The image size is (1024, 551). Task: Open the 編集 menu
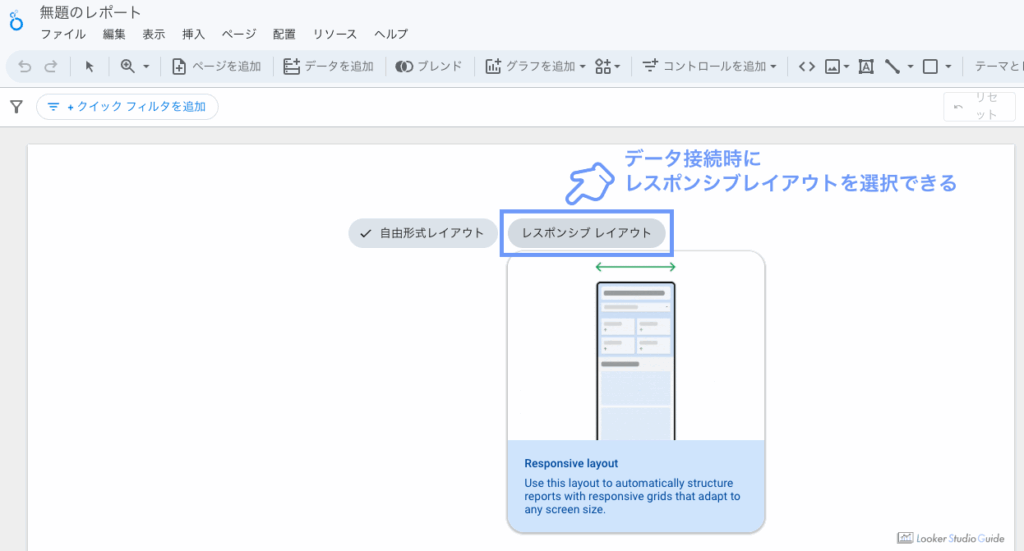tap(114, 35)
